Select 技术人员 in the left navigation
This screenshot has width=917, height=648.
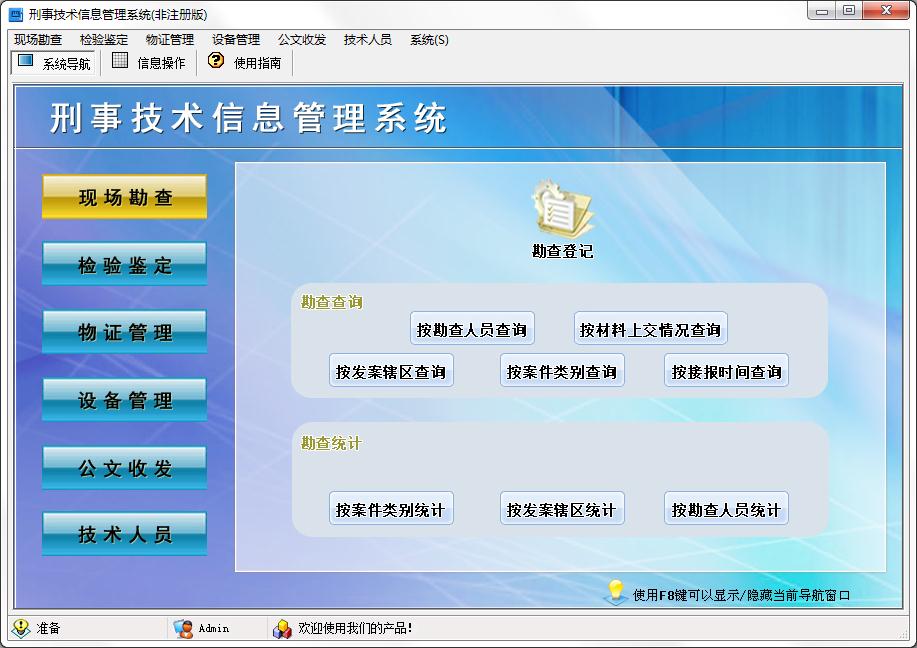pos(125,534)
